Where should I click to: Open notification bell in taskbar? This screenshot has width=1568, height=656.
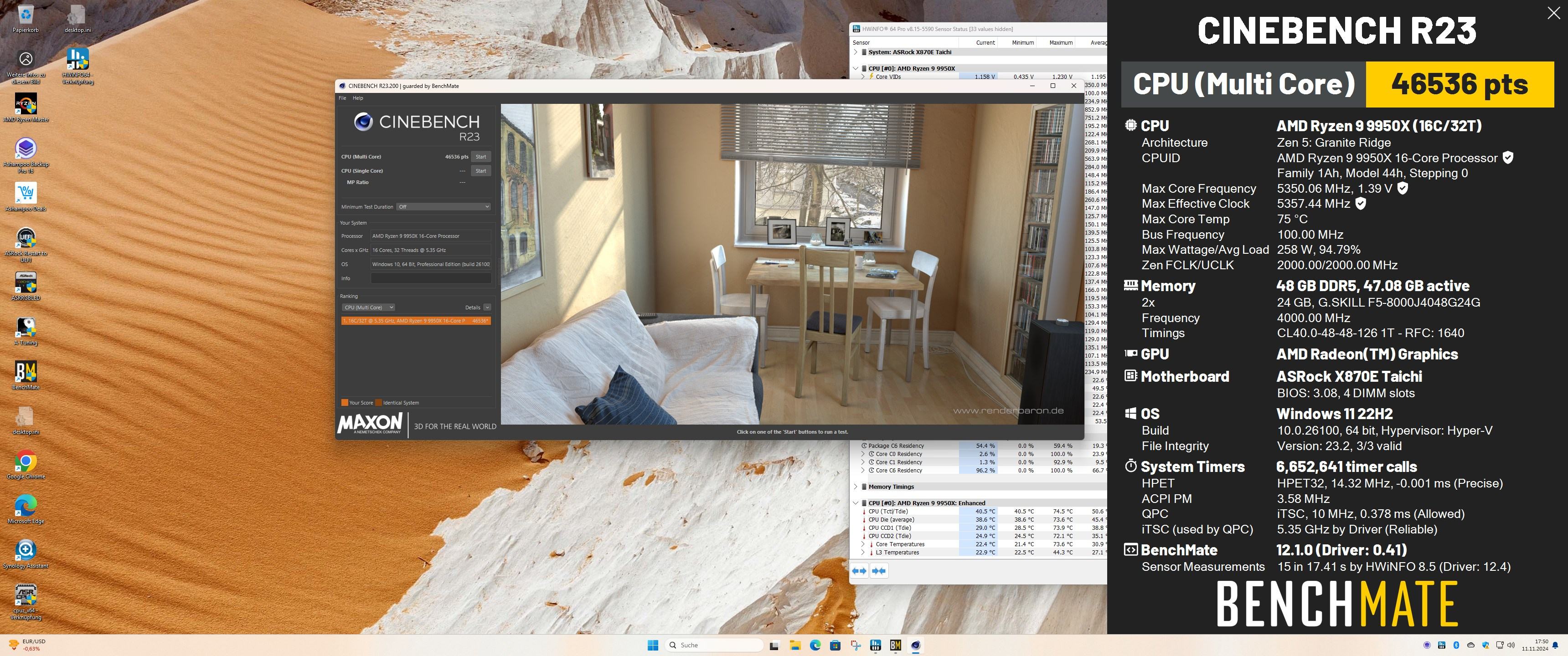click(x=1556, y=645)
